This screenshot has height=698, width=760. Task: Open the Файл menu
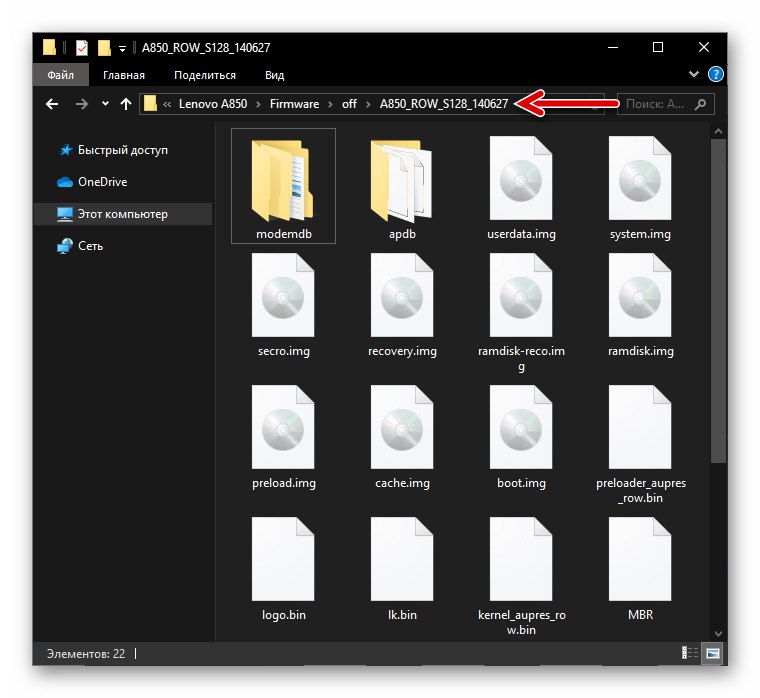click(61, 75)
